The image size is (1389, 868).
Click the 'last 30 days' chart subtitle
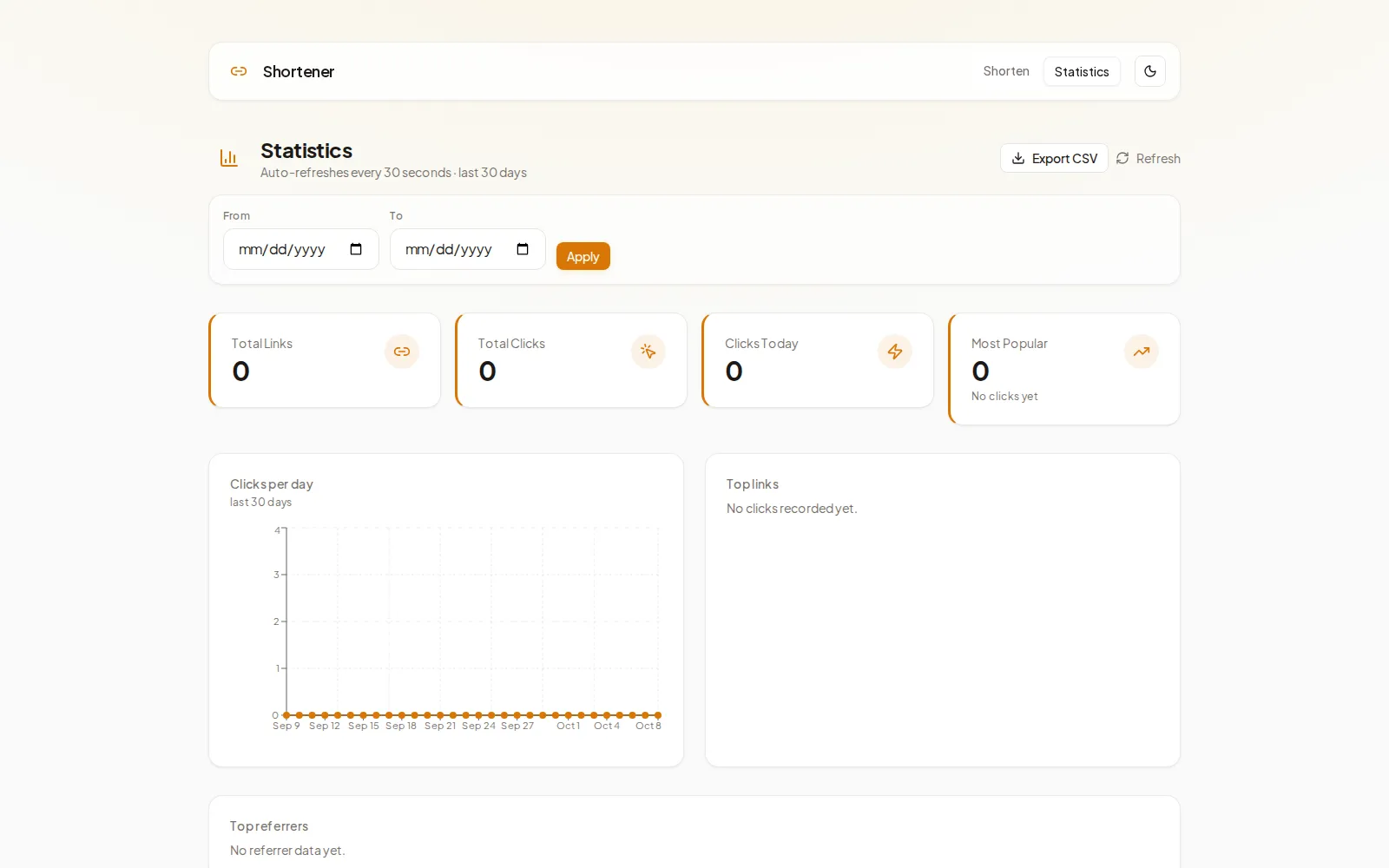pyautogui.click(x=260, y=503)
